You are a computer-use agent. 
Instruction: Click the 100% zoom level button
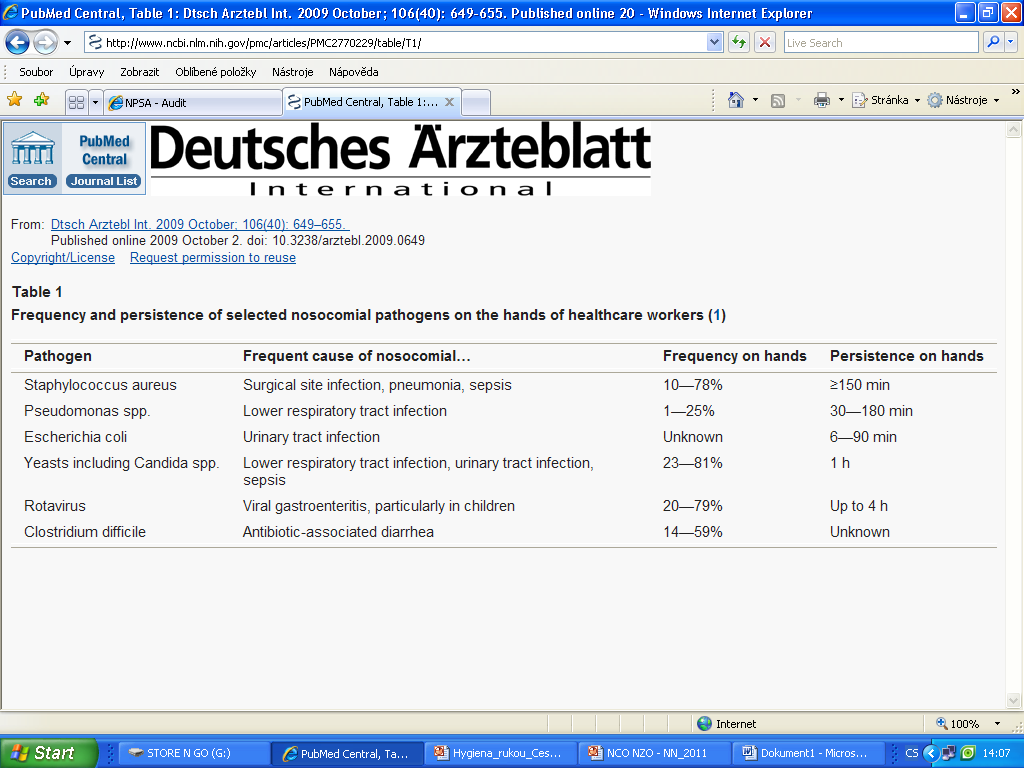(x=958, y=724)
